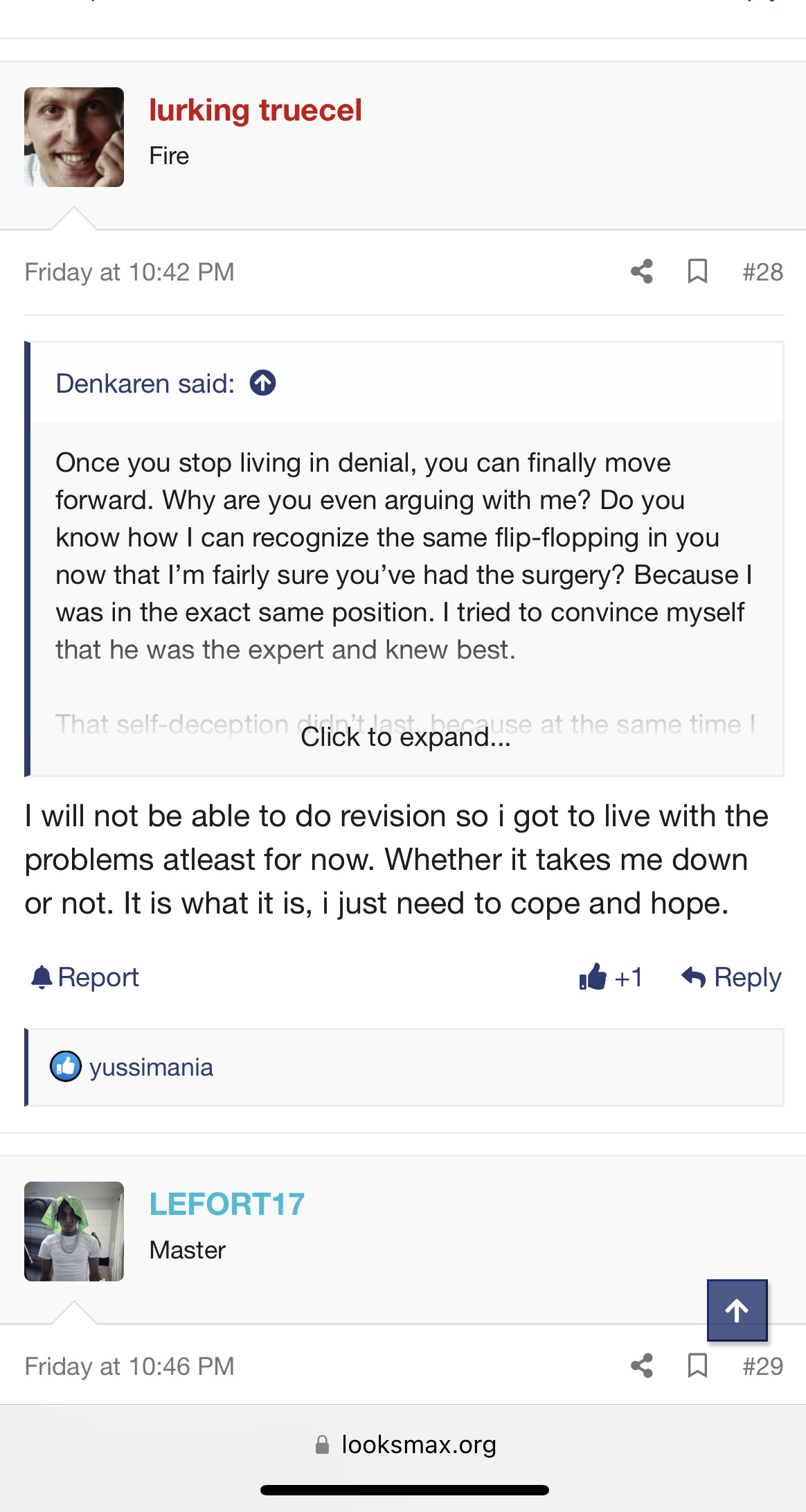
Task: Reply to lurking truecel's post
Action: (x=731, y=977)
